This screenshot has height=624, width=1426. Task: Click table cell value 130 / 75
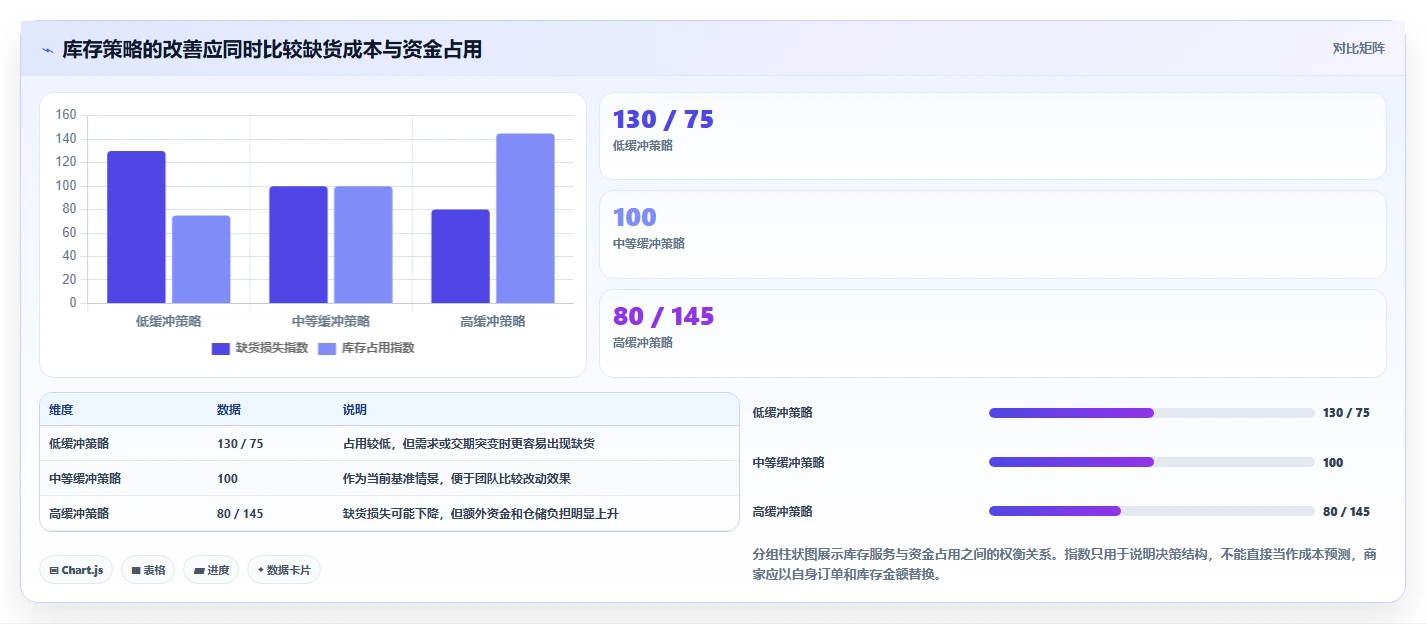[x=240, y=443]
